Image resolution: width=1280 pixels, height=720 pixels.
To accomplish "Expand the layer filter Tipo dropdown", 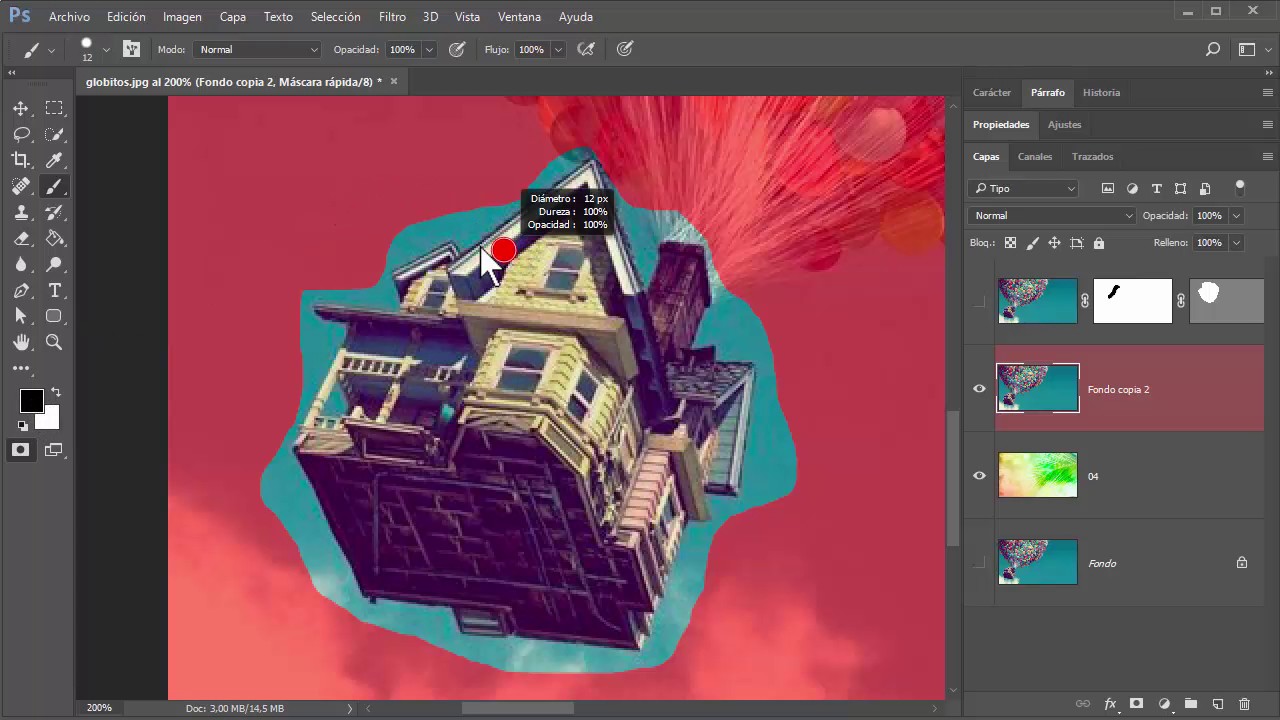I will (1024, 188).
